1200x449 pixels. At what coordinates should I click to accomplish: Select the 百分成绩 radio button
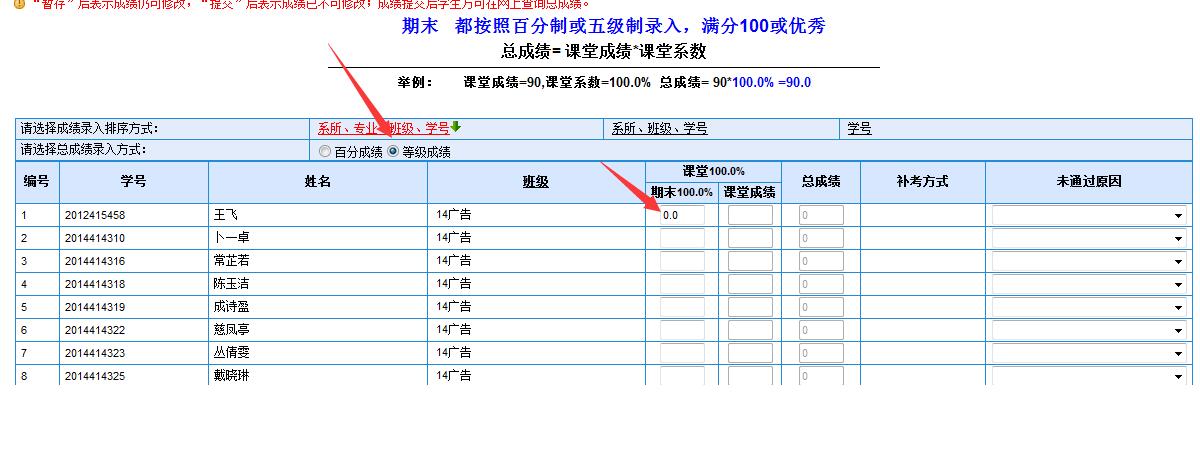(x=325, y=152)
